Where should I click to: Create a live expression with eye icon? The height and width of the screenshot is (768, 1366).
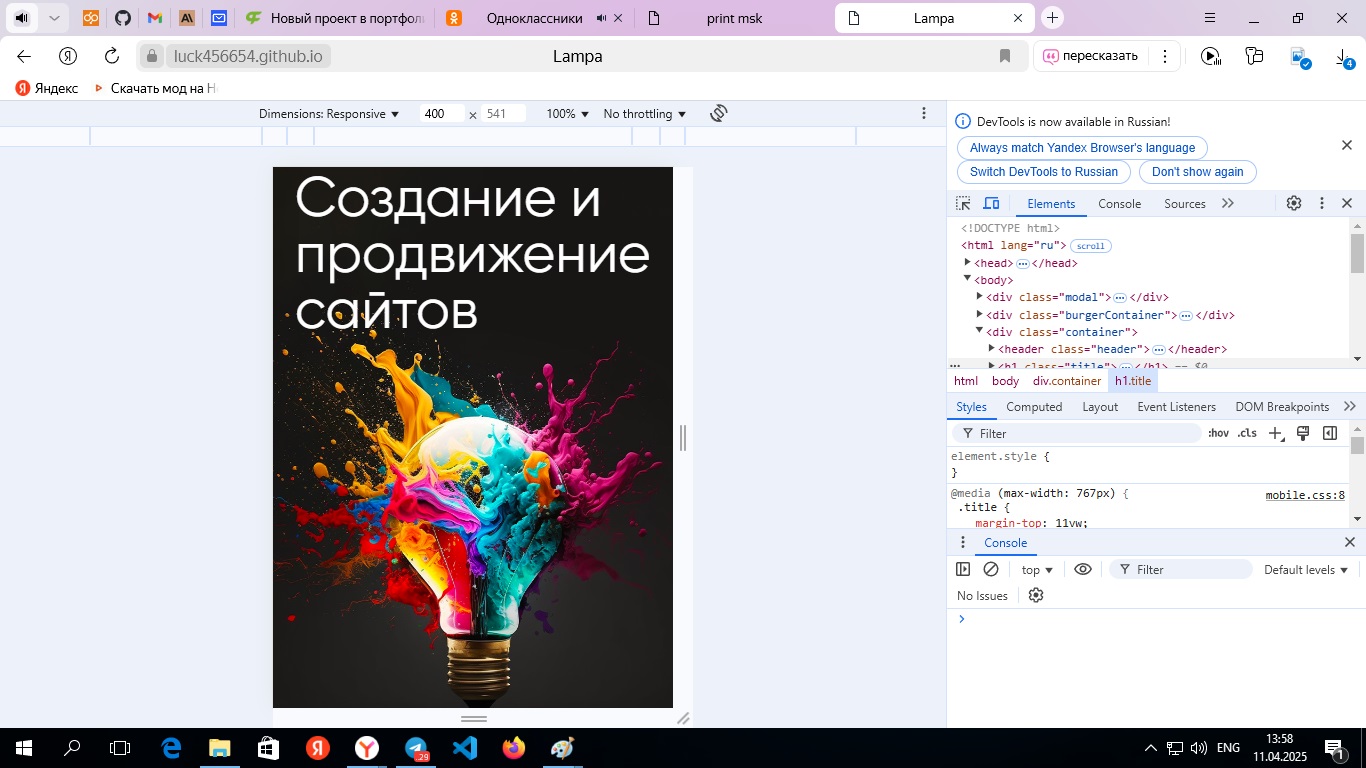1083,569
